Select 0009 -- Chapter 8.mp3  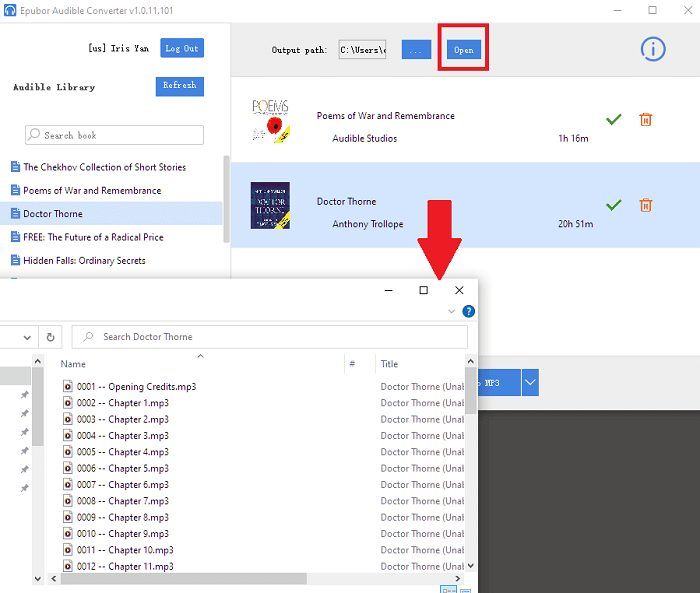tap(123, 517)
